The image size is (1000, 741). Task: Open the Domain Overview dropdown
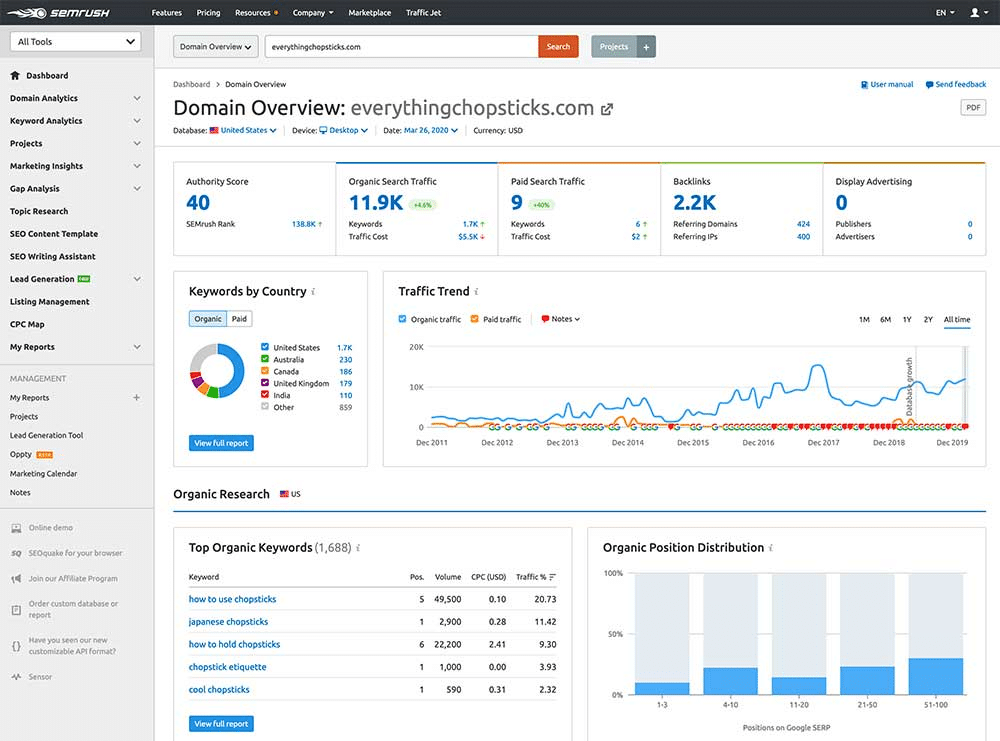[x=216, y=47]
